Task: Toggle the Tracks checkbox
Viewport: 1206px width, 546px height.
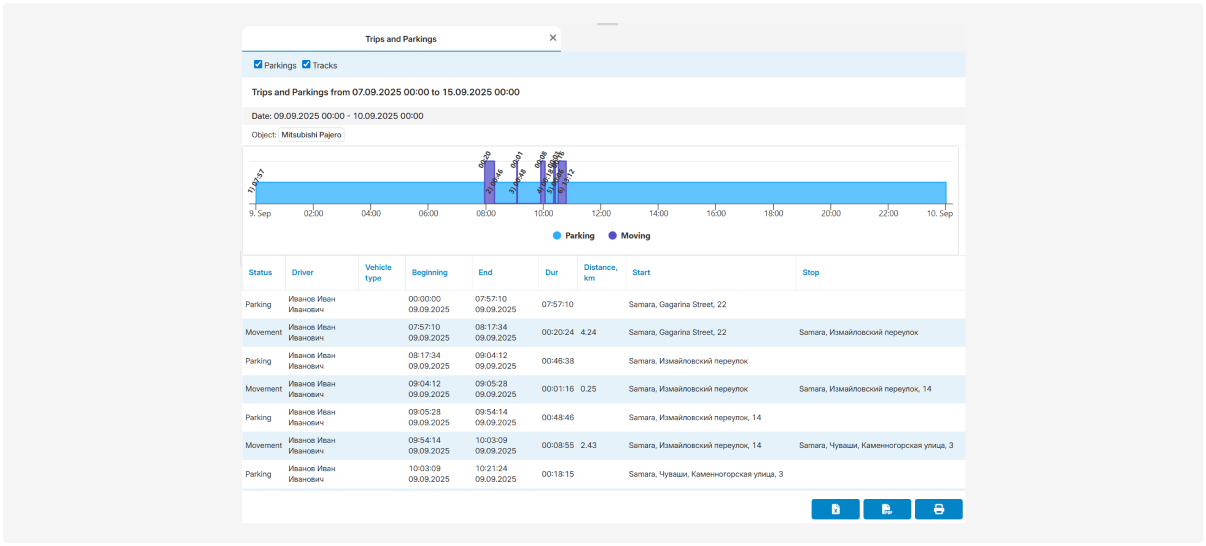Action: [307, 65]
